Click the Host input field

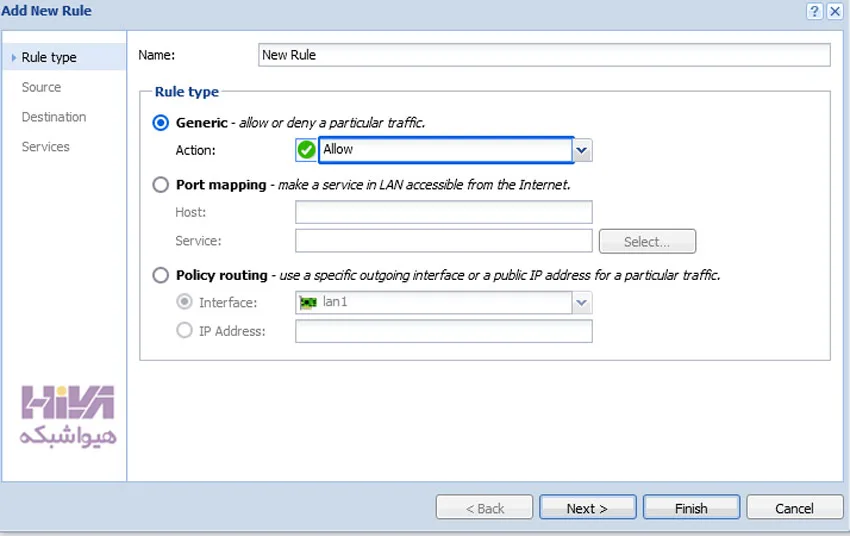[x=443, y=212]
